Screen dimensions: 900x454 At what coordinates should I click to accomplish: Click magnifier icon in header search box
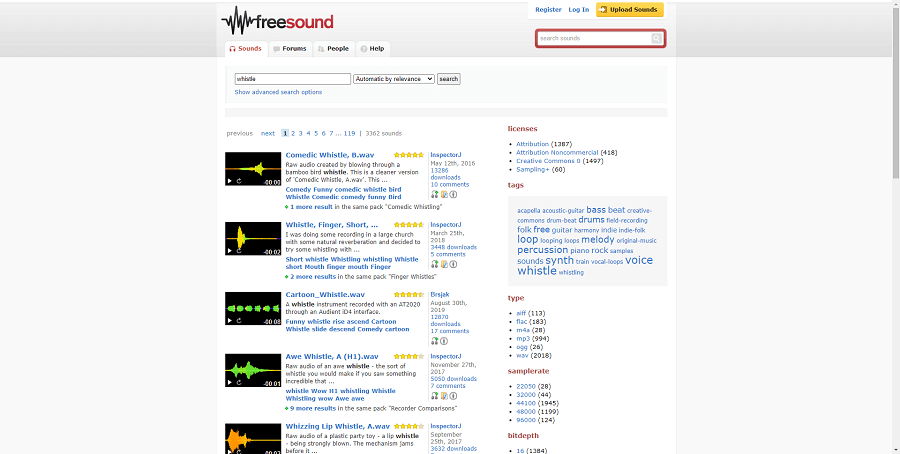pos(656,38)
